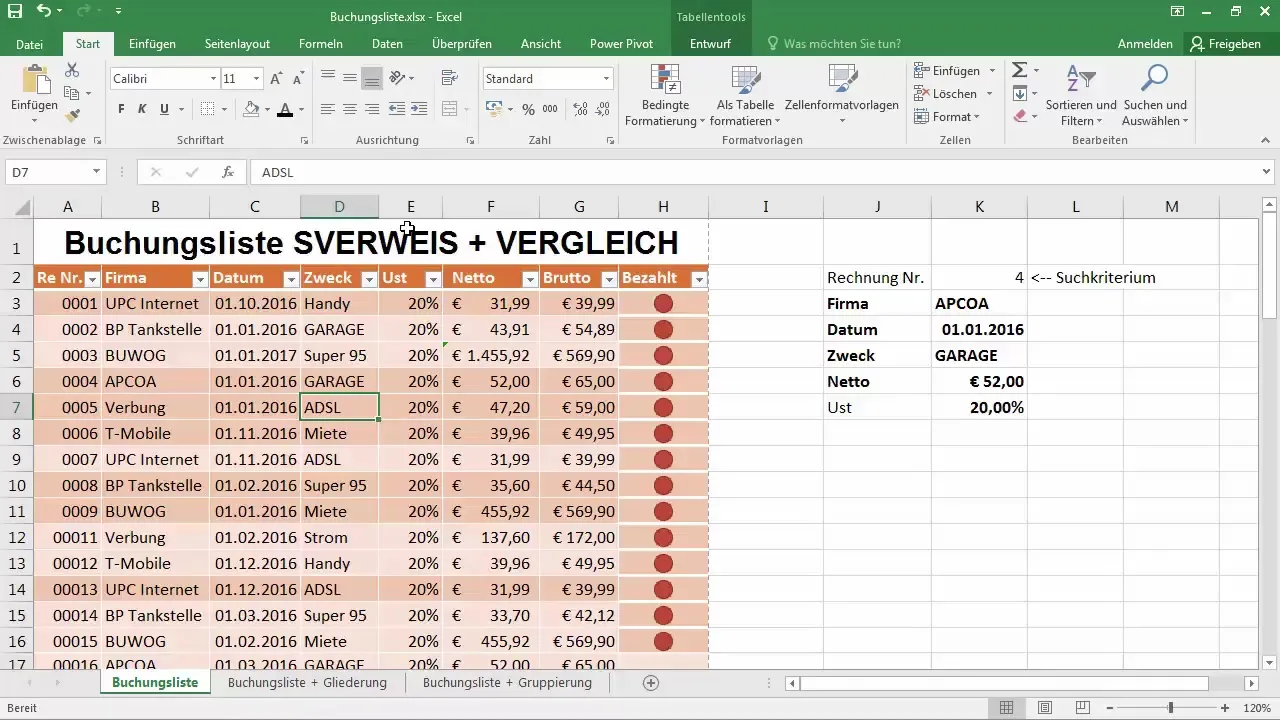This screenshot has height=720, width=1280.
Task: Open the font size 11 dropdown
Action: point(257,79)
